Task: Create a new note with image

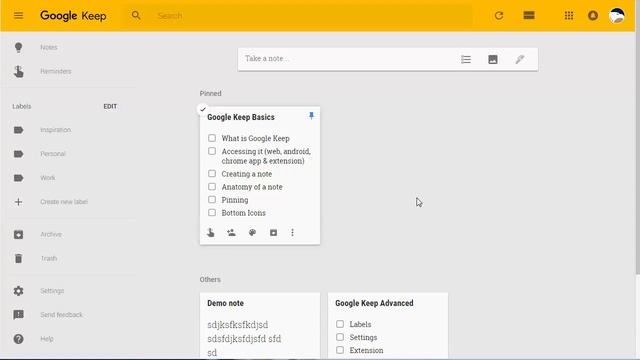Action: (x=493, y=60)
